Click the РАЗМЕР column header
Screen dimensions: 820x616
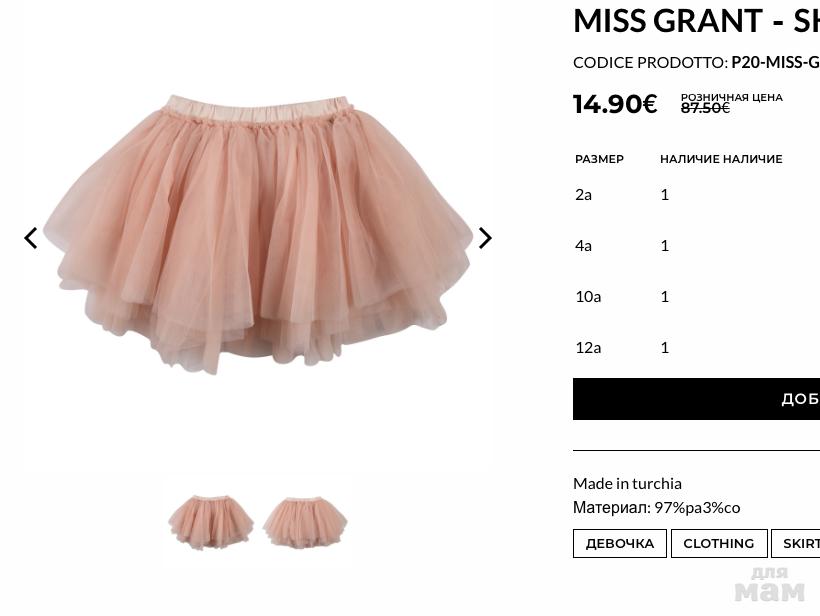(599, 159)
